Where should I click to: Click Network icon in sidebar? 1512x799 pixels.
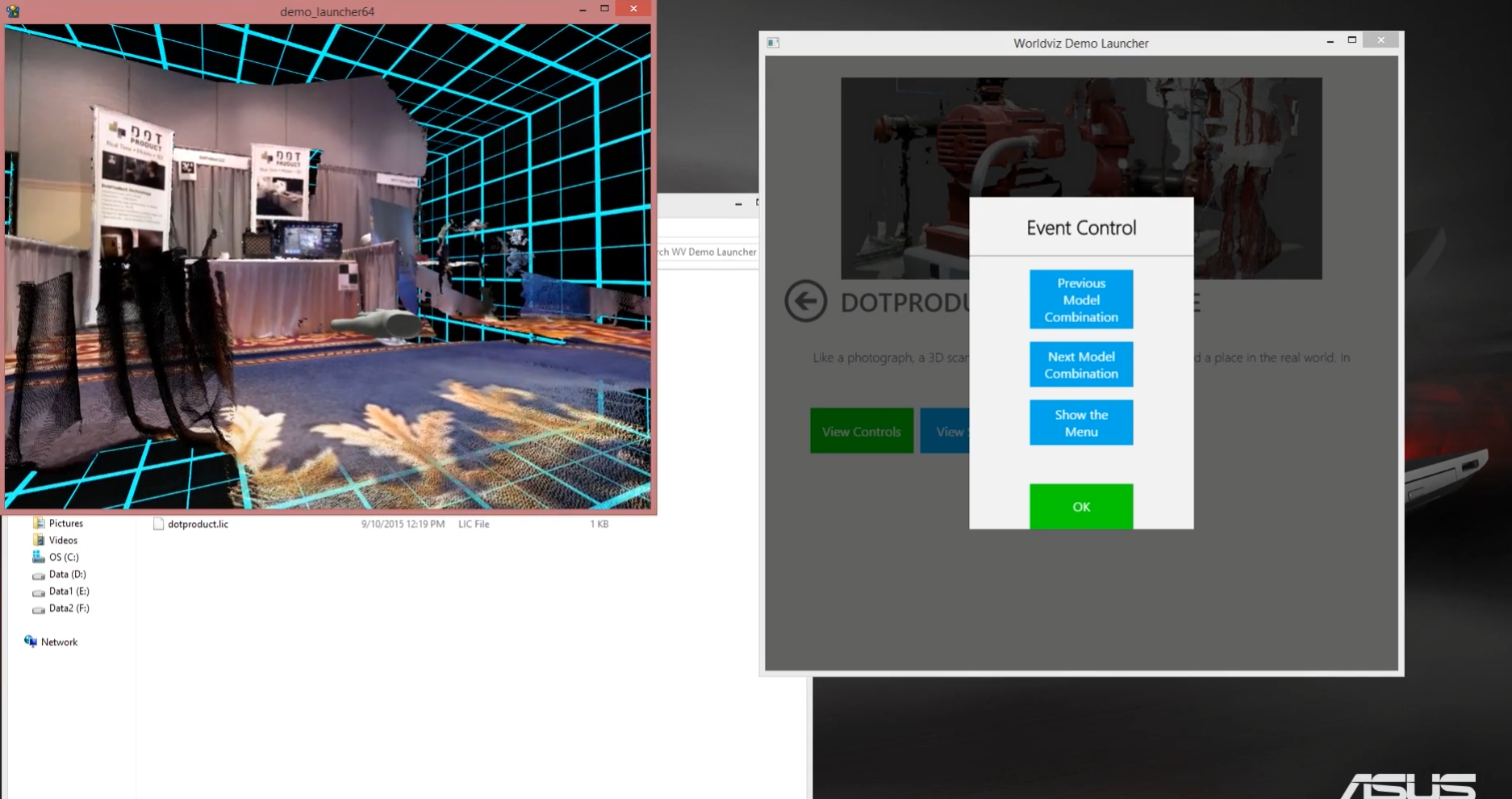point(31,642)
